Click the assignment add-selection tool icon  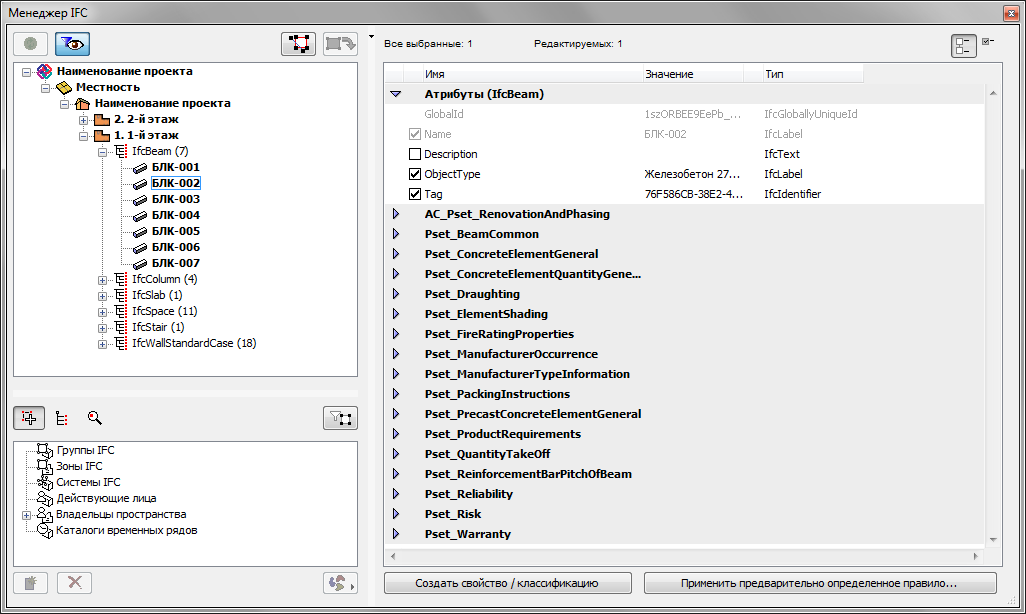(29, 418)
